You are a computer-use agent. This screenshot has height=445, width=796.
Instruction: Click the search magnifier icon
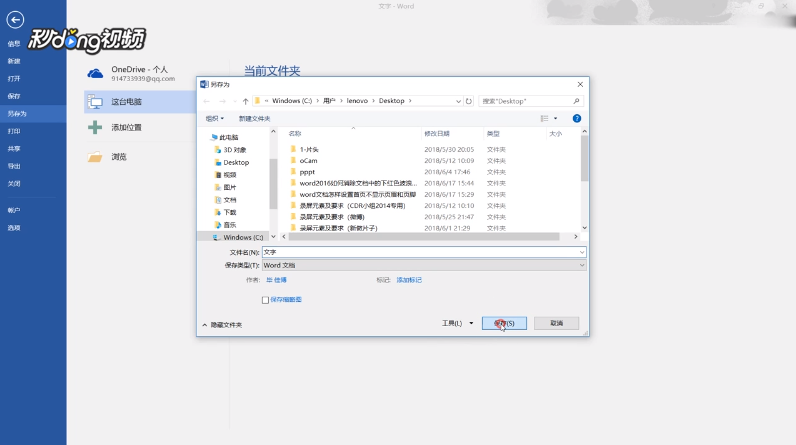pyautogui.click(x=576, y=101)
